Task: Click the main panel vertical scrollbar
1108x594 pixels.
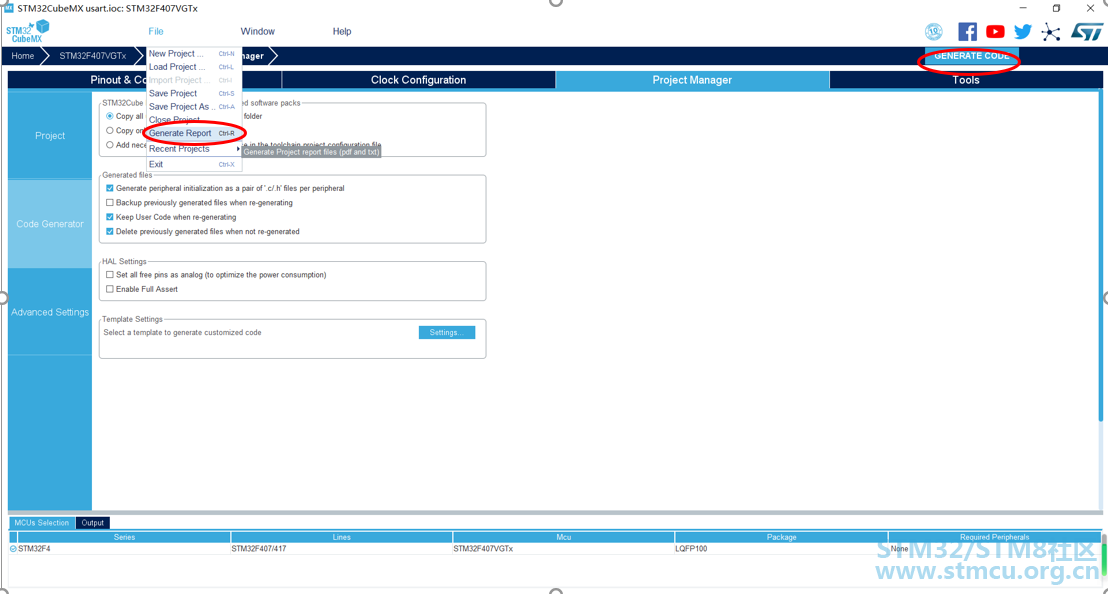Action: pos(1101,258)
